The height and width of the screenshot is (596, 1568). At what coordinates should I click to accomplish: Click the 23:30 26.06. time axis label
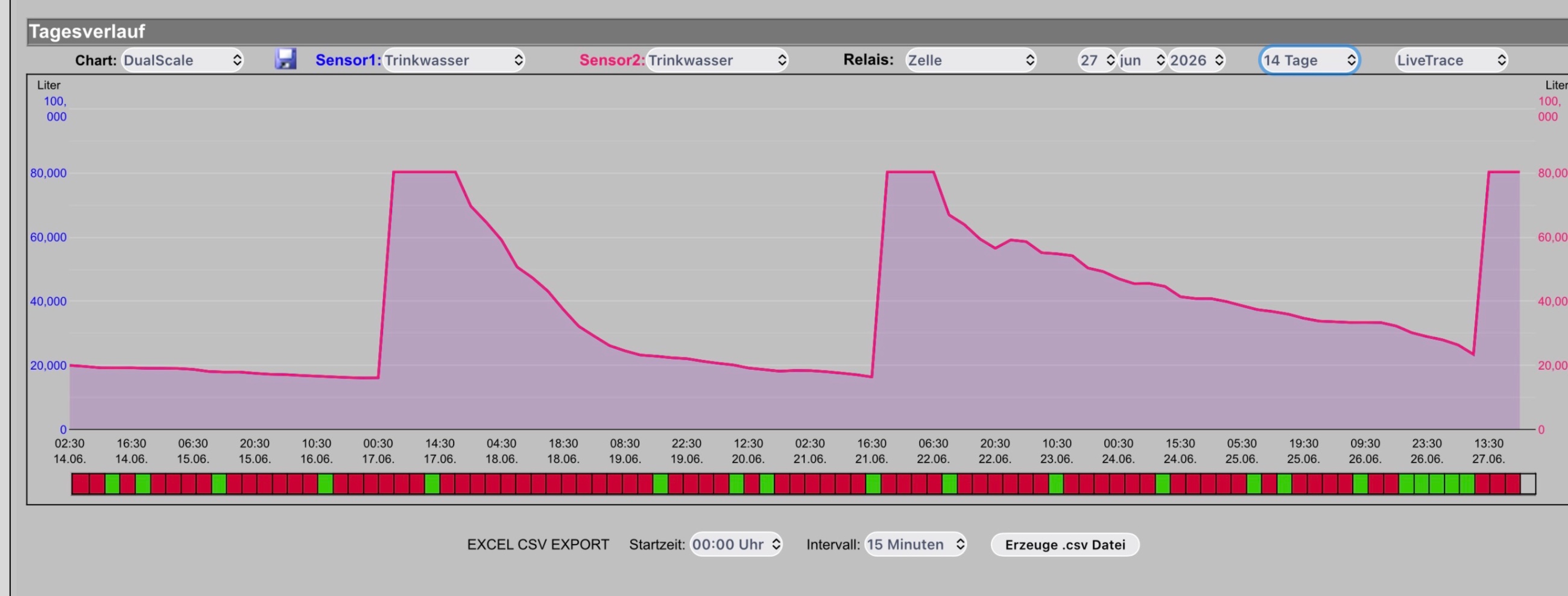click(1427, 451)
